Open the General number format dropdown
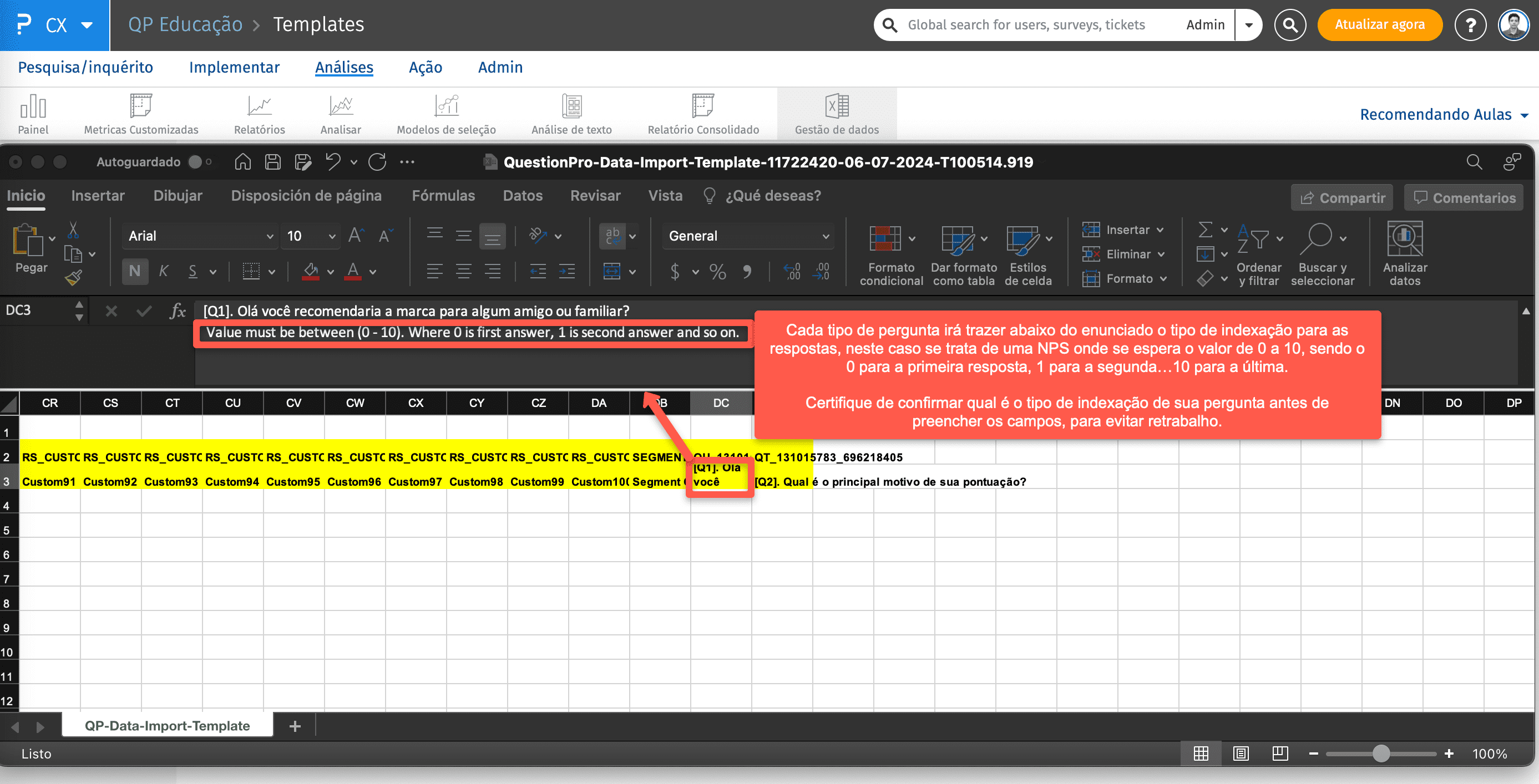This screenshot has width=1539, height=784. coord(826,236)
